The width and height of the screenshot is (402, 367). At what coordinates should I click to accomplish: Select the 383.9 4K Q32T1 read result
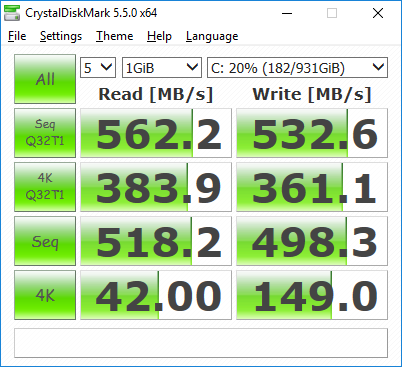[x=156, y=187]
